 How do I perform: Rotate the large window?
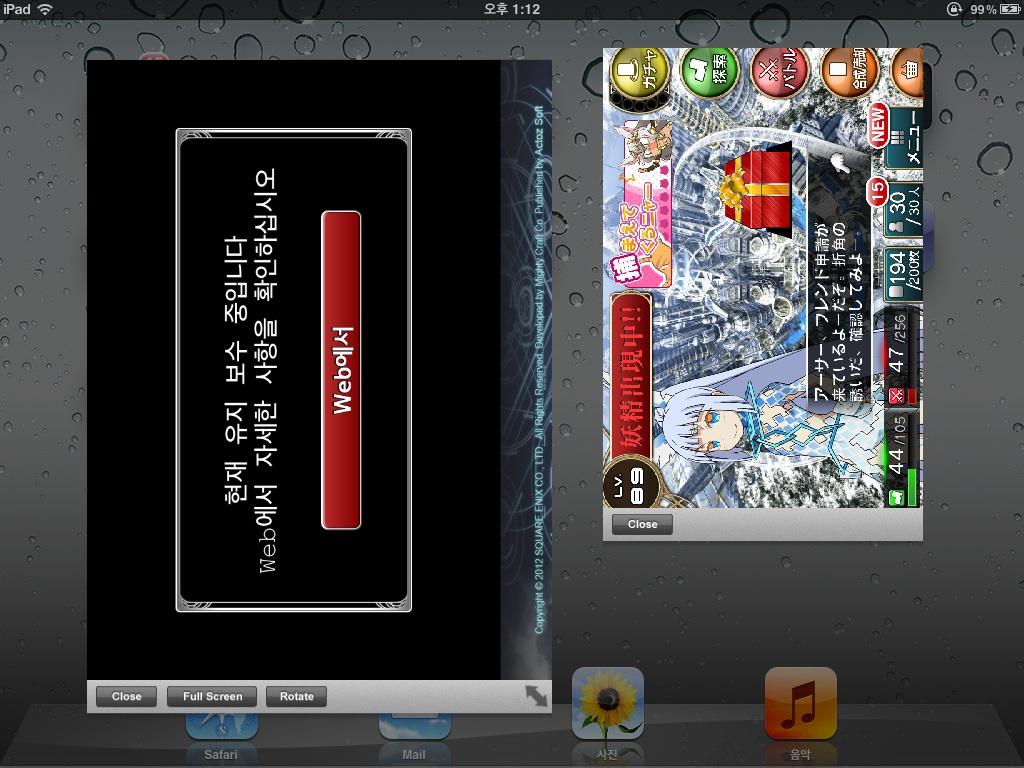pyautogui.click(x=296, y=696)
